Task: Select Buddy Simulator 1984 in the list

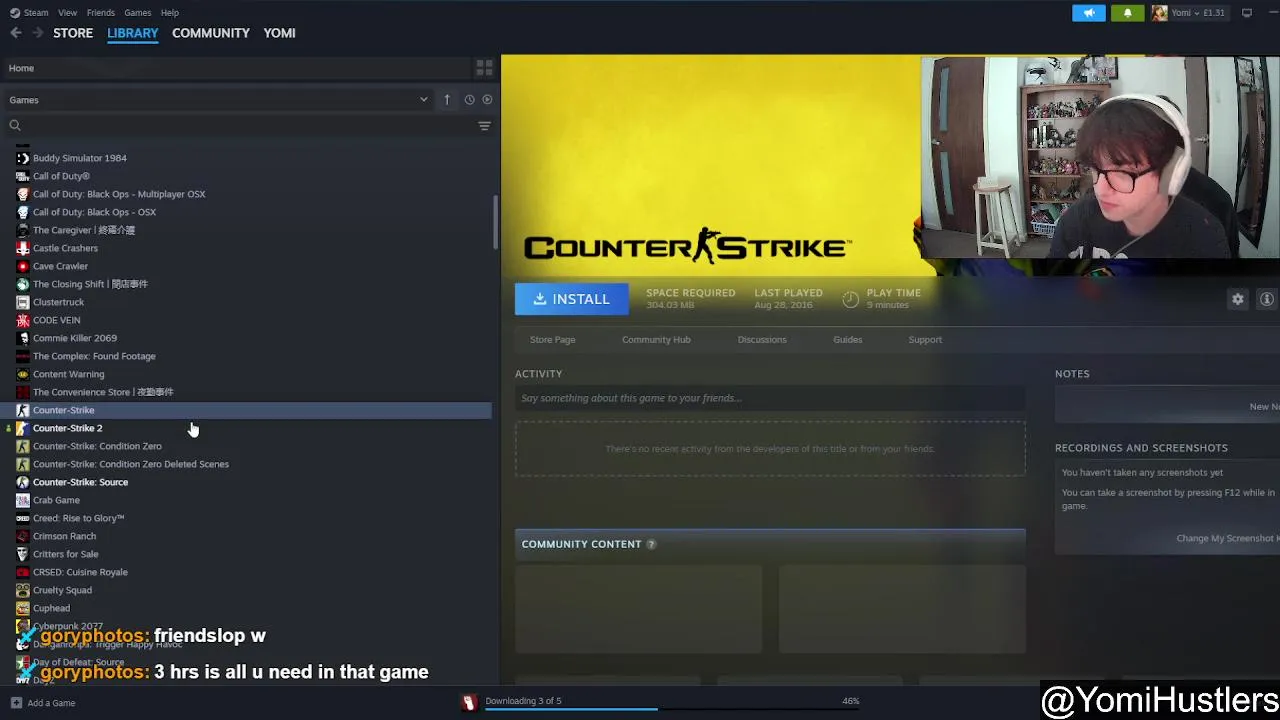Action: [80, 158]
